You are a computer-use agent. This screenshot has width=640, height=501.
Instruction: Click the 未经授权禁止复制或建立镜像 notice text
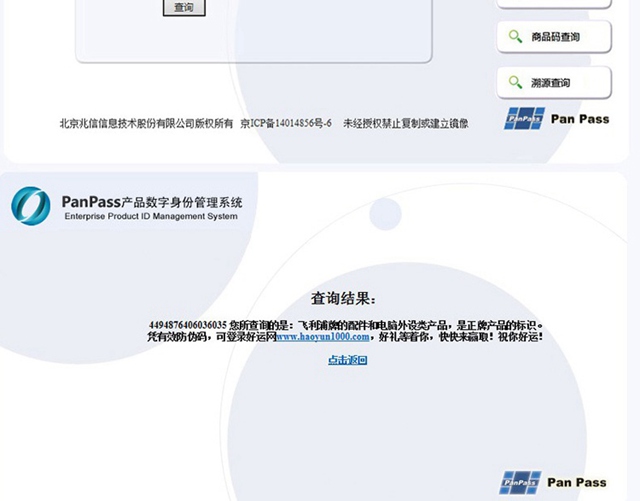point(405,124)
